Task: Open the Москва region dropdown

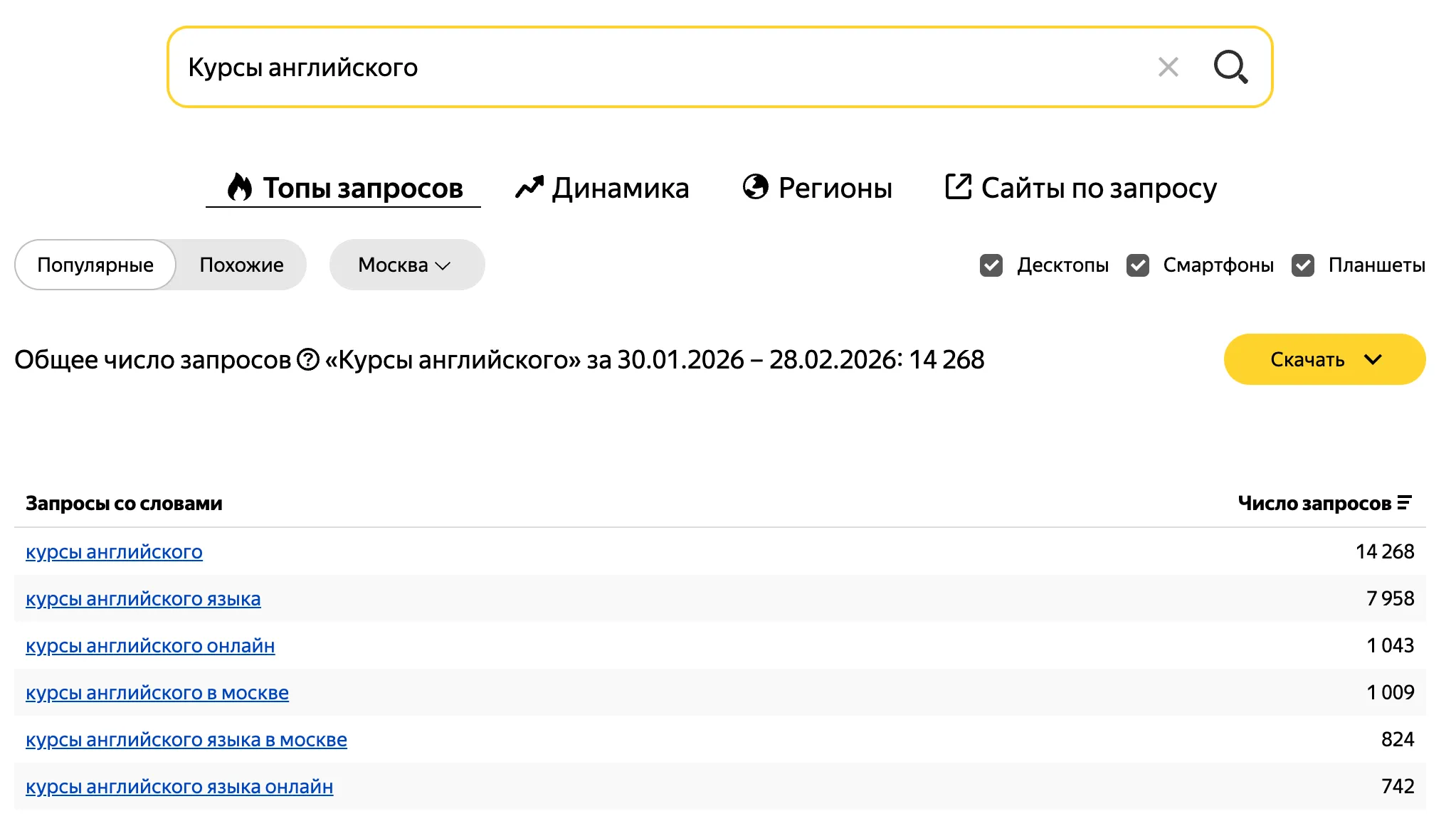Action: pyautogui.click(x=407, y=265)
